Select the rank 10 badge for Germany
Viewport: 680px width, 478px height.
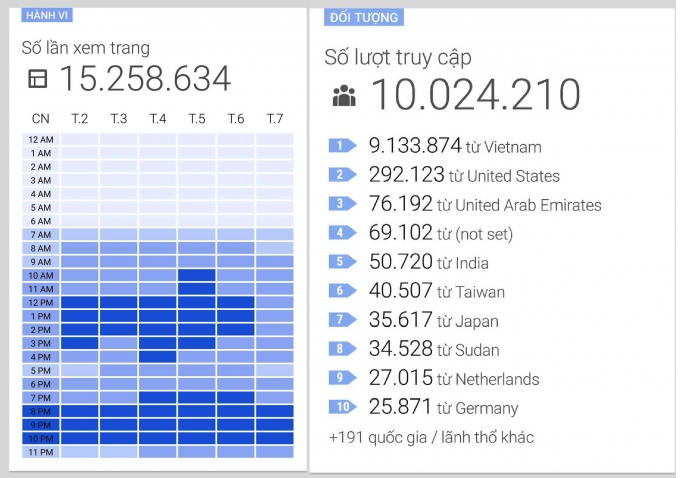click(342, 407)
